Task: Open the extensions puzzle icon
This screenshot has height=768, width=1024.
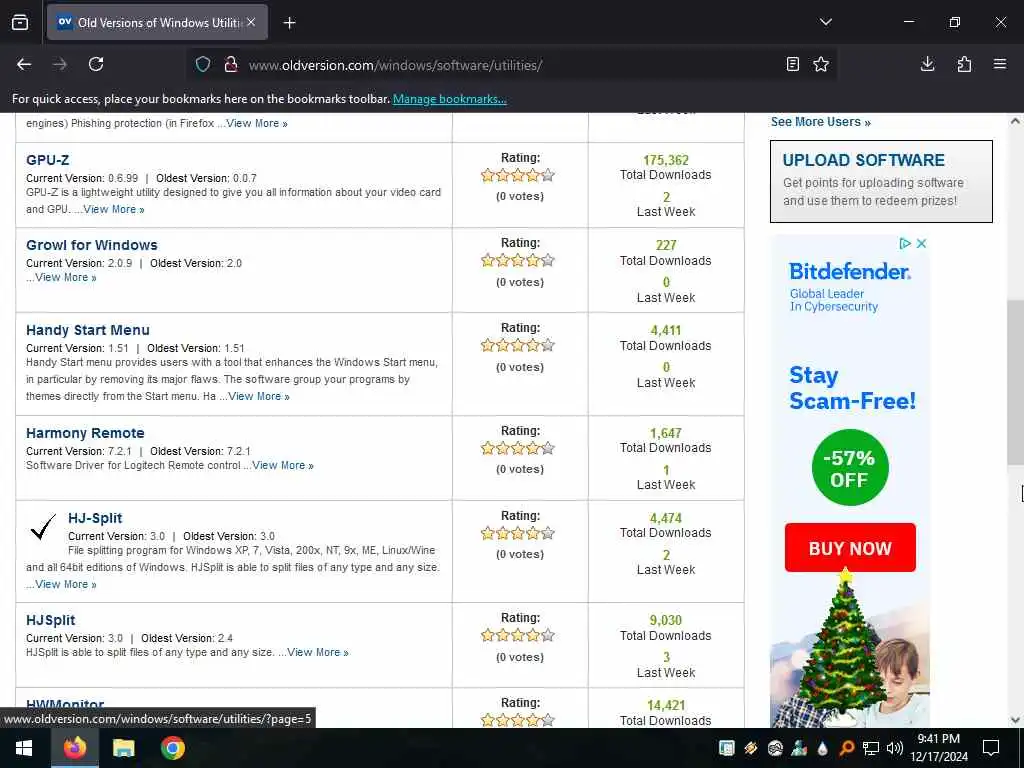Action: (964, 64)
